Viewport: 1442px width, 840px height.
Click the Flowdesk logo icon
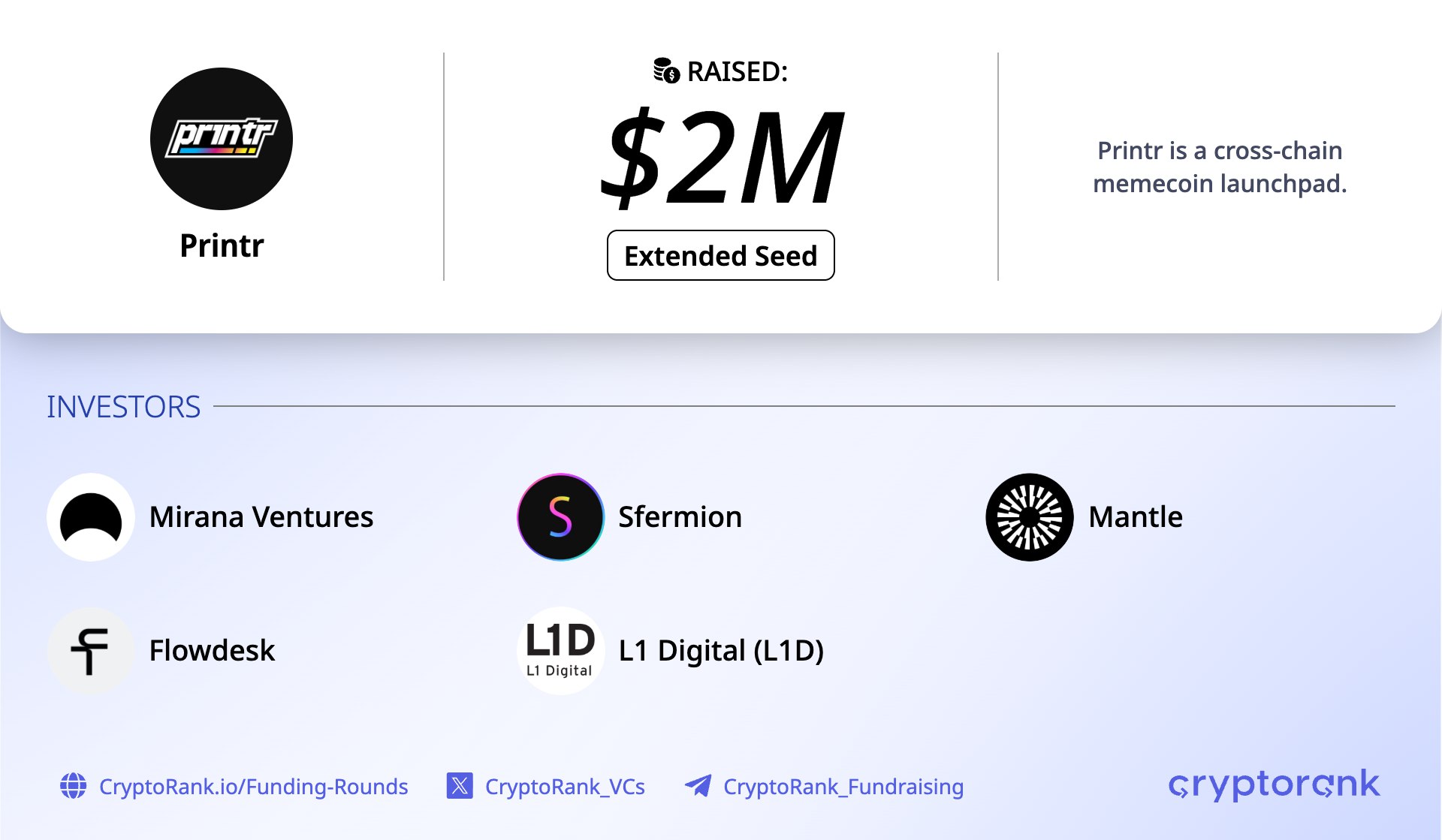coord(91,651)
